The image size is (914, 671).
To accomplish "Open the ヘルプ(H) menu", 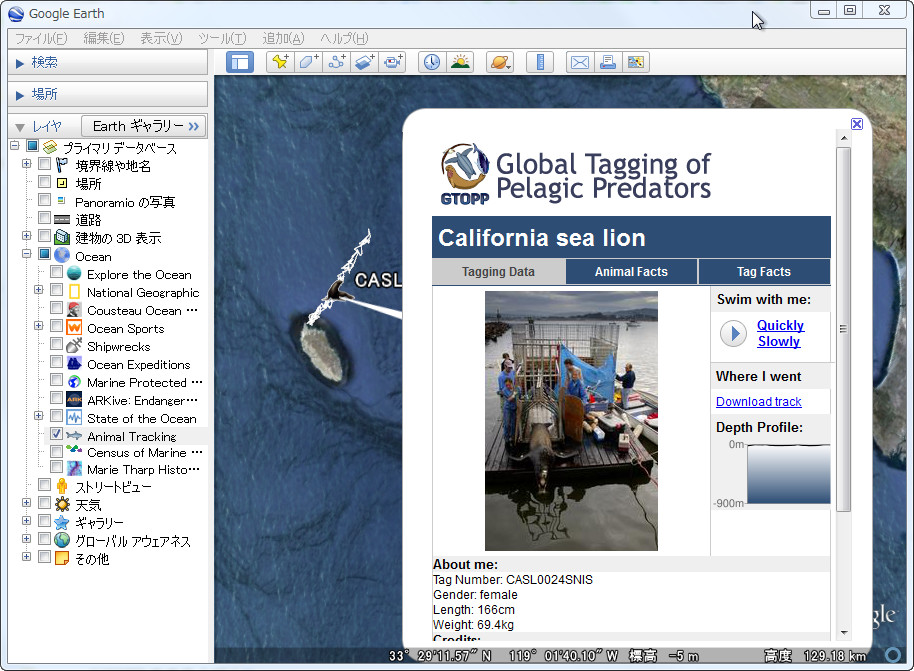I will [x=344, y=38].
